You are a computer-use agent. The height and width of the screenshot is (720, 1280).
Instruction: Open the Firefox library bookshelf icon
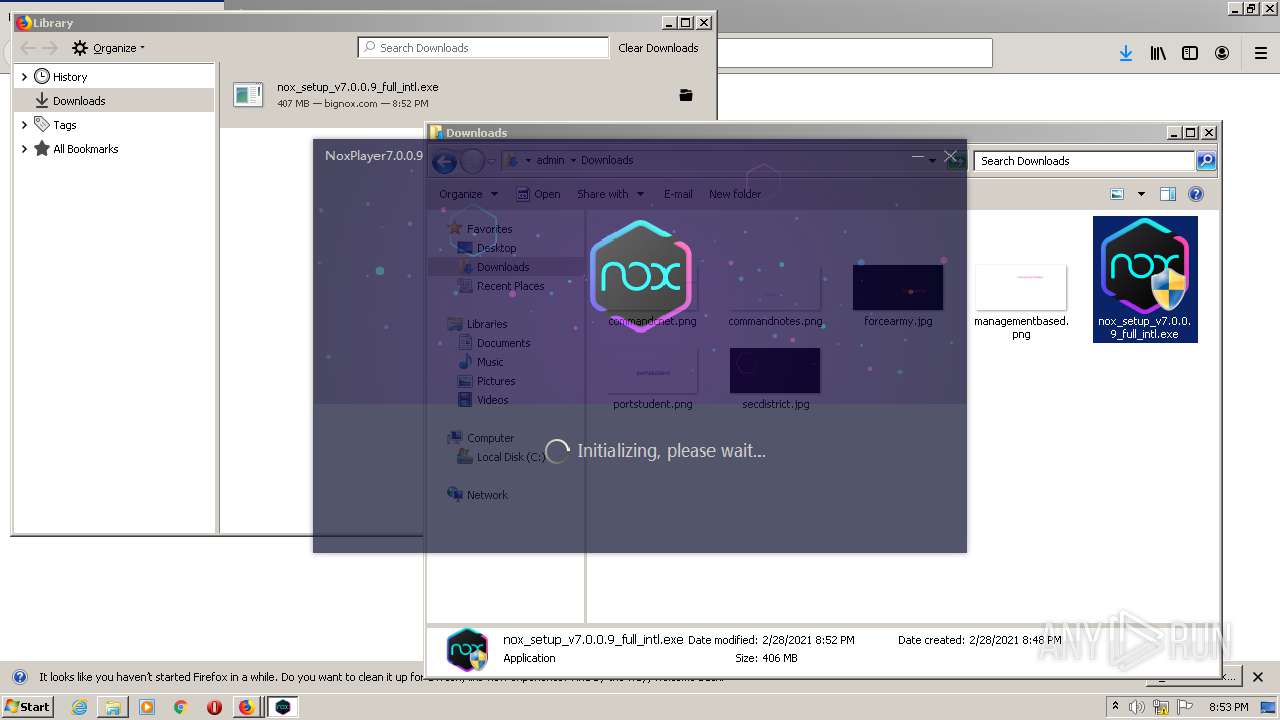1158,54
